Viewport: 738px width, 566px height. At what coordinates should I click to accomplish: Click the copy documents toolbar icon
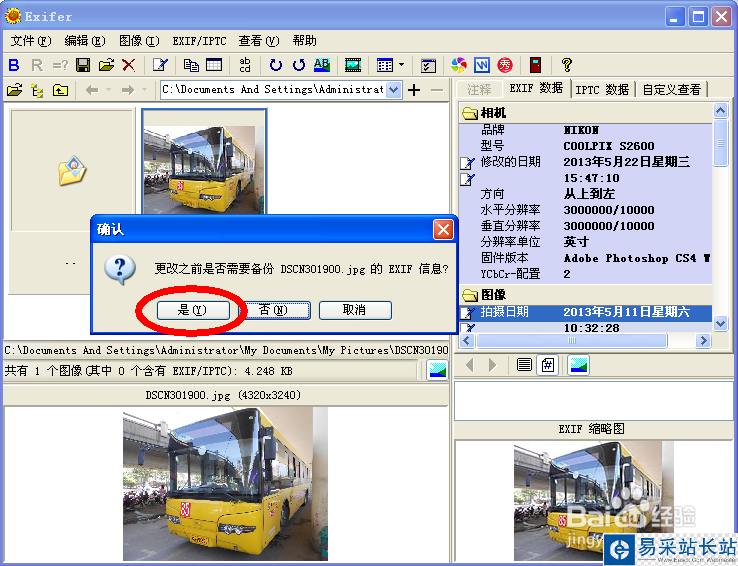click(191, 65)
